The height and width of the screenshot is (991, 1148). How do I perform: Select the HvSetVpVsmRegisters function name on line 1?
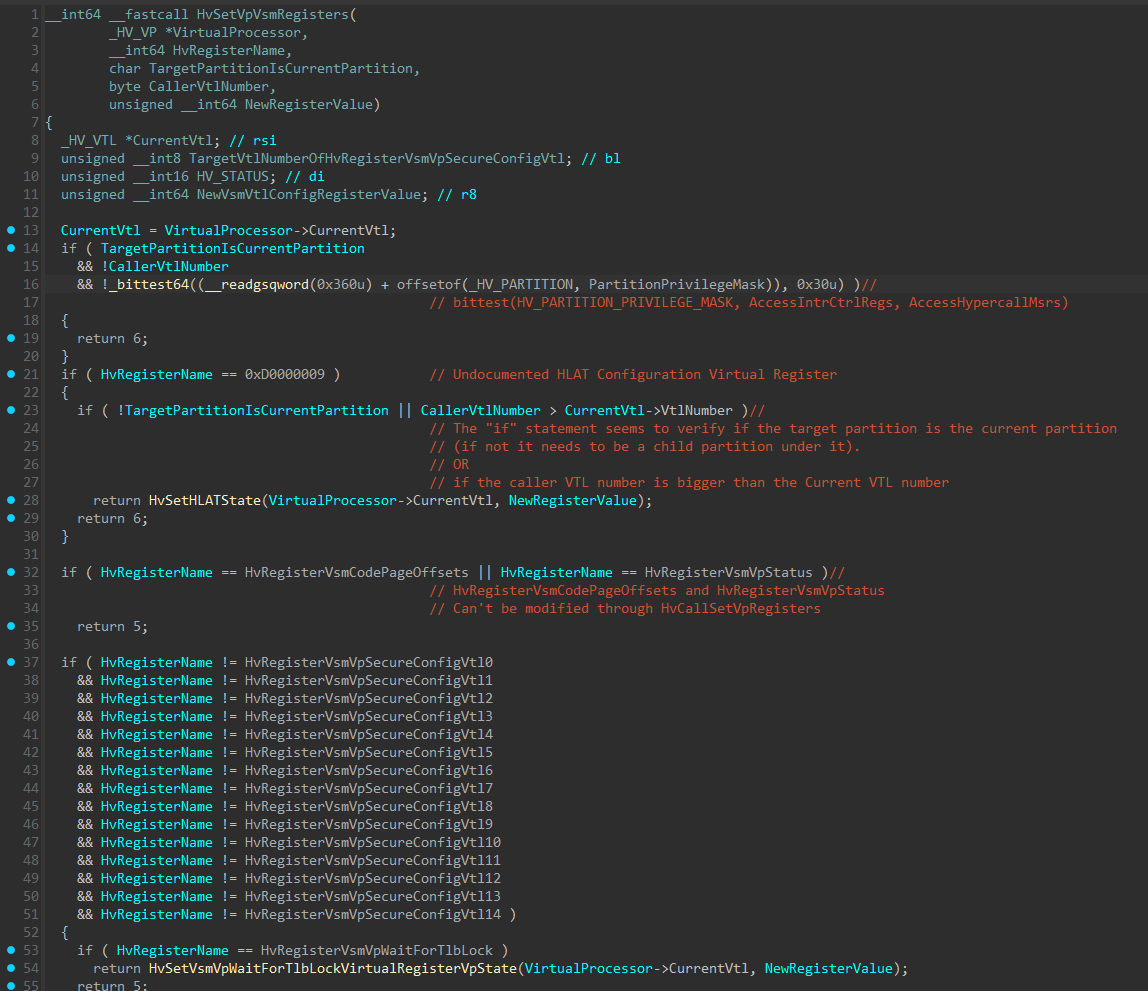(272, 15)
